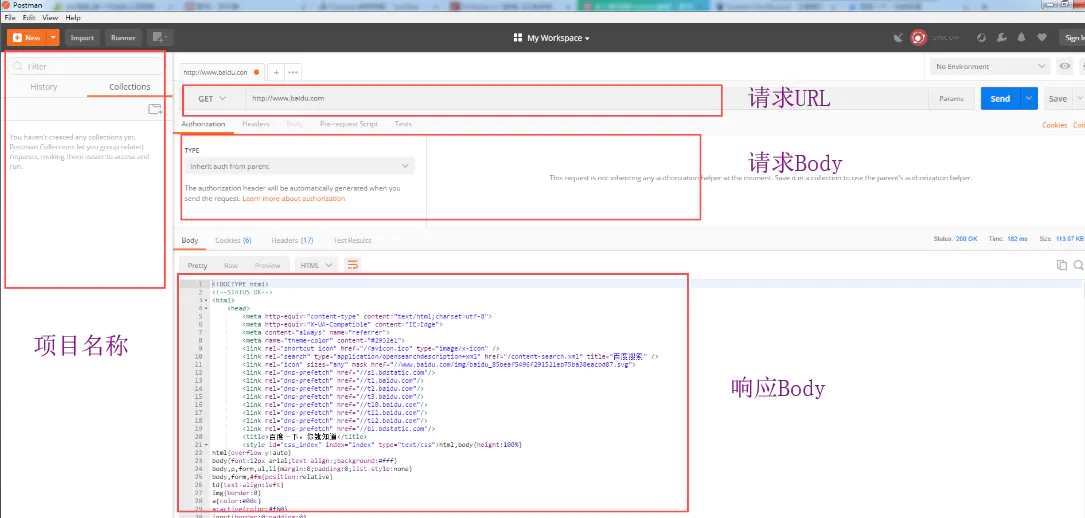Click the new window icon button
The width and height of the screenshot is (1085, 518).
pos(160,37)
